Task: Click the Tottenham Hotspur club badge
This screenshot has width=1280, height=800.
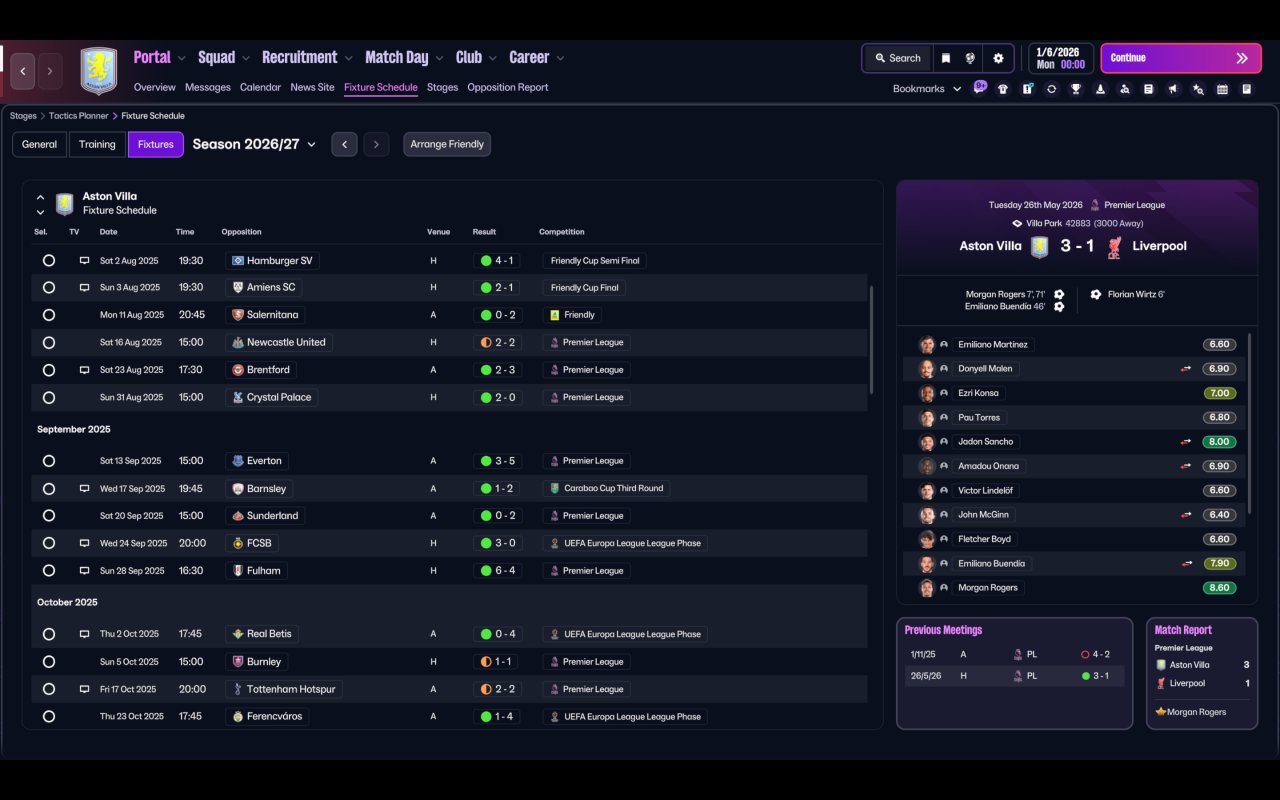Action: click(x=237, y=689)
